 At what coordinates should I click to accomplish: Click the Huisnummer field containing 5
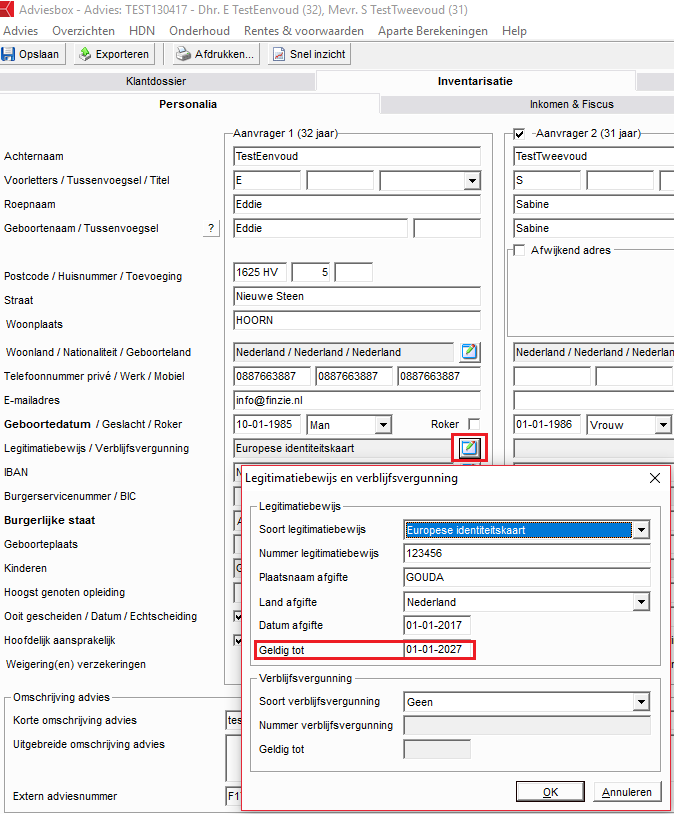[311, 272]
